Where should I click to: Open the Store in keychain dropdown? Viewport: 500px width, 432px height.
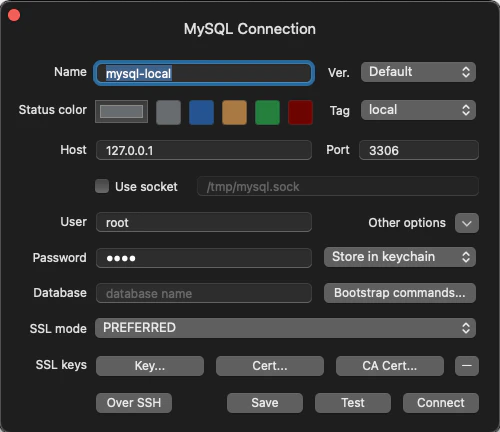click(400, 257)
